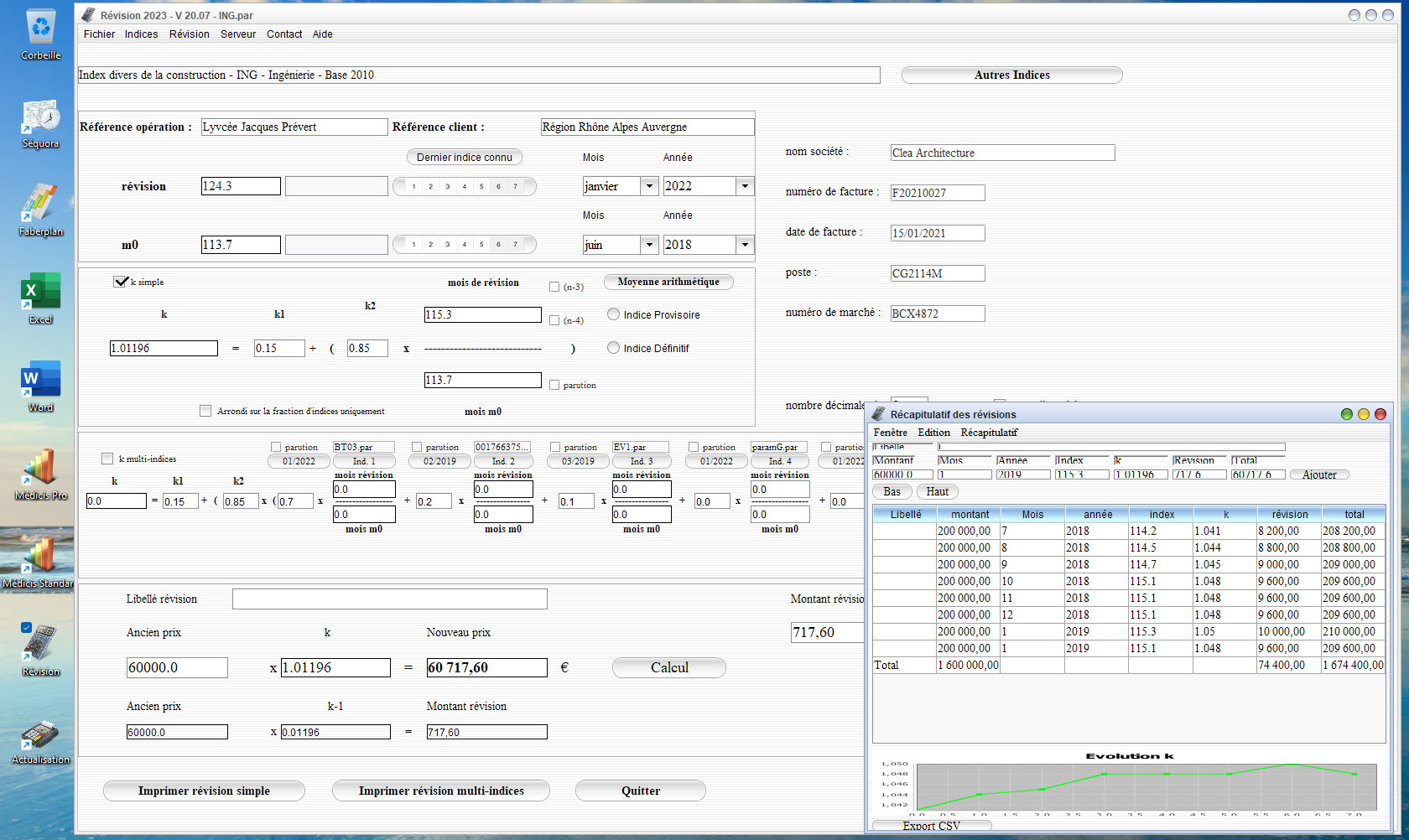The image size is (1409, 840).
Task: Open the Contact menu
Action: (284, 34)
